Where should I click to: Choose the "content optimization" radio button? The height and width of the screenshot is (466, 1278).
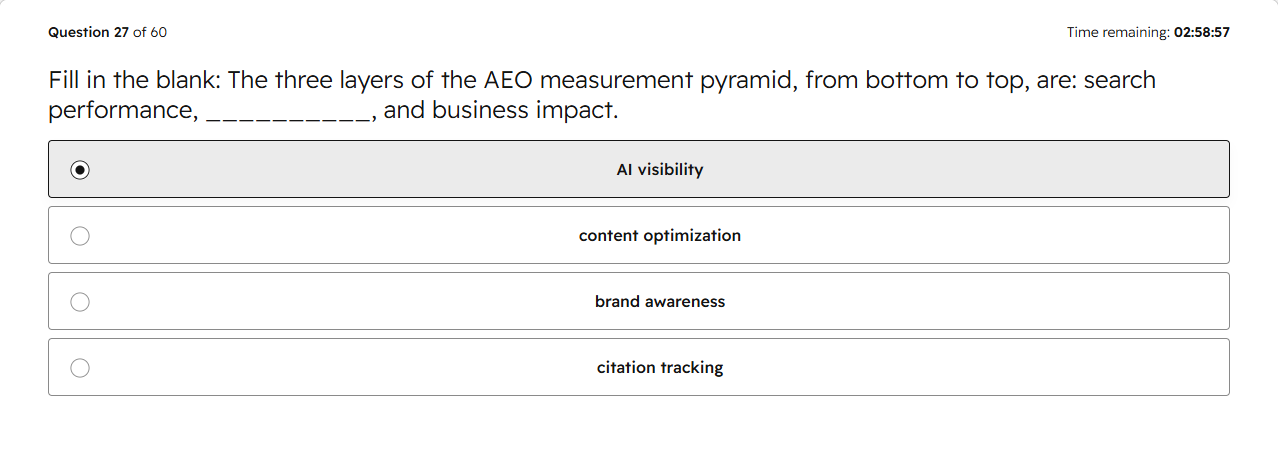pos(80,236)
